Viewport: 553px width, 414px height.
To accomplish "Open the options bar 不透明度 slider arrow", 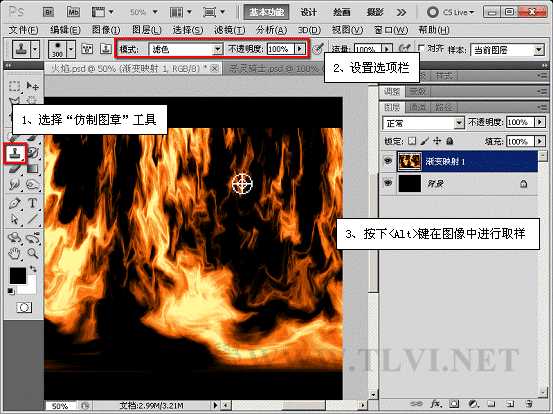I will (x=300, y=49).
